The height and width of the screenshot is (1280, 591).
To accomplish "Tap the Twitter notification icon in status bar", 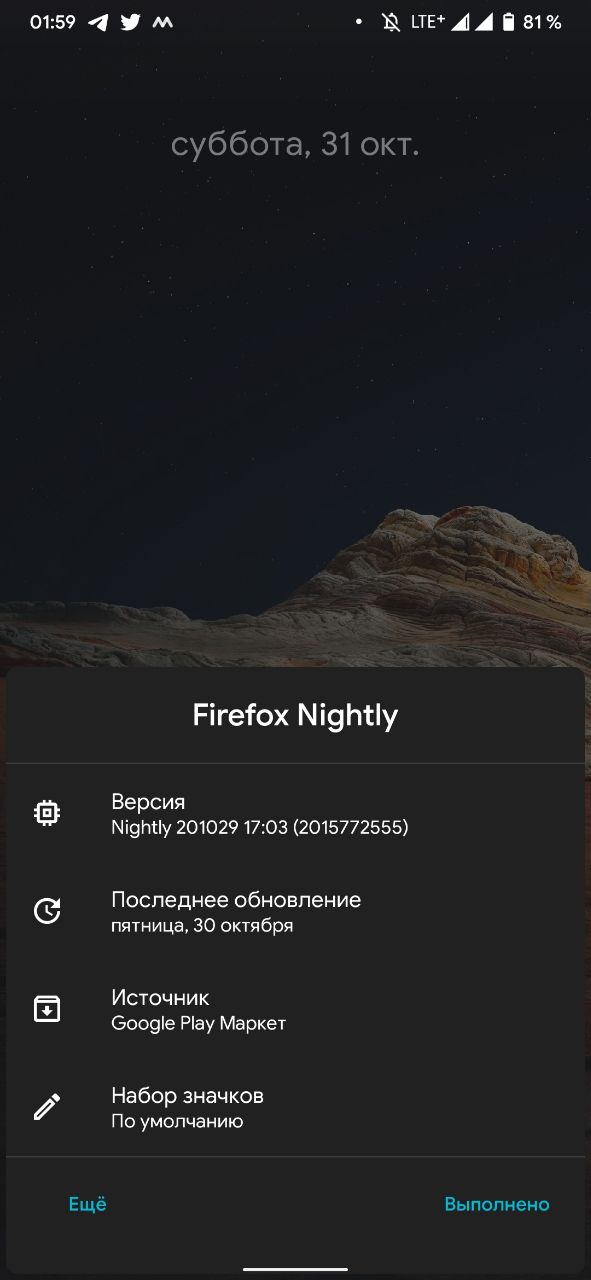I will [130, 22].
